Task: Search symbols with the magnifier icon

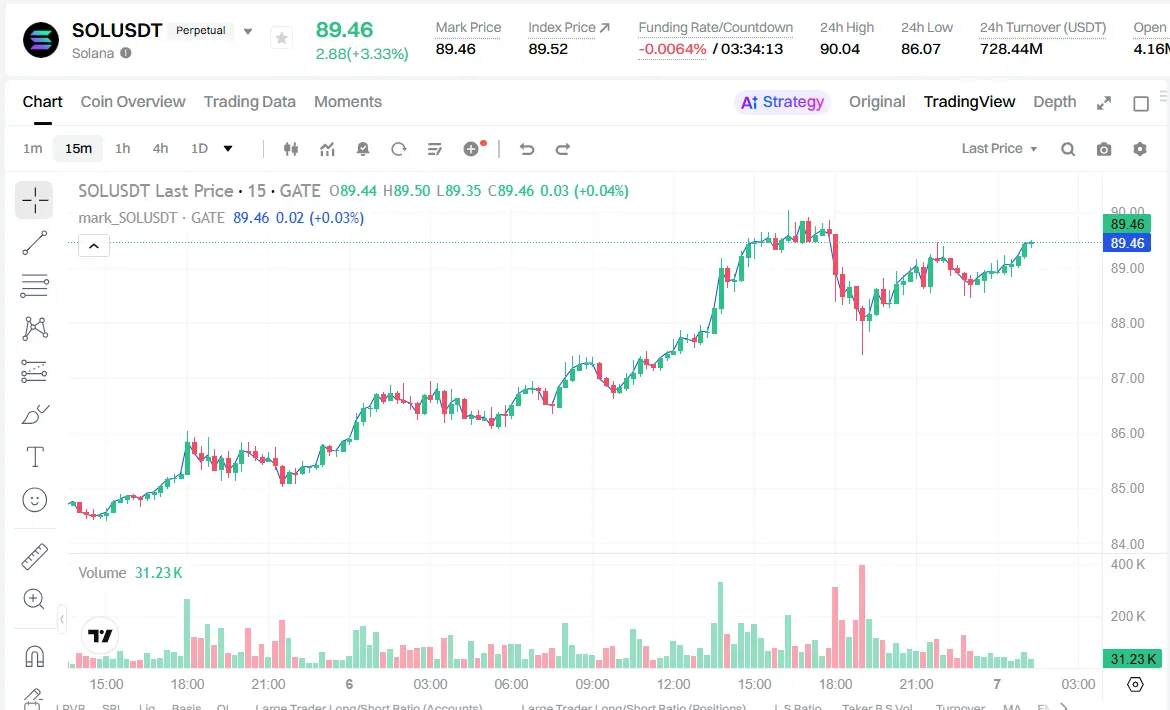Action: (1068, 149)
